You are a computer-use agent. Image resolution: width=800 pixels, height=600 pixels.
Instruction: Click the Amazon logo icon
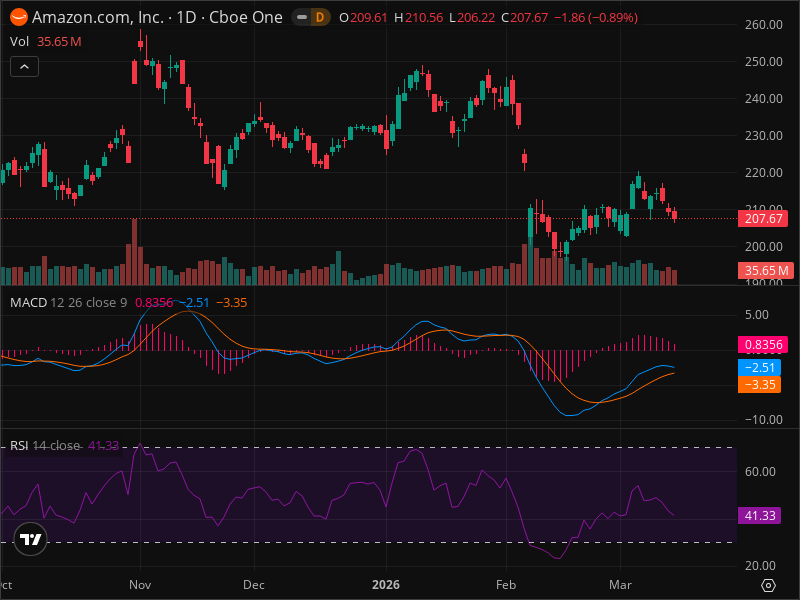coord(19,17)
